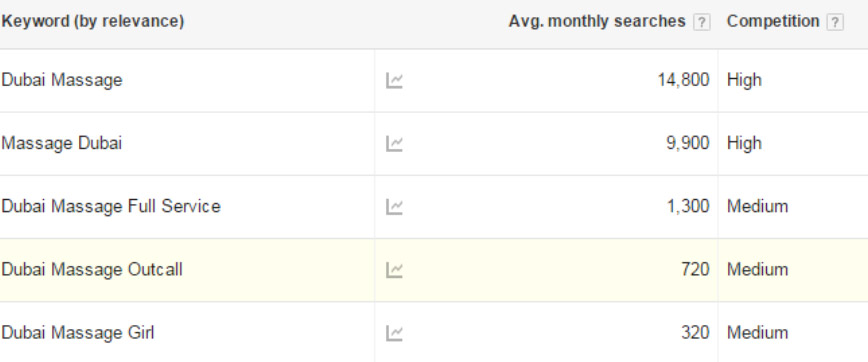Image resolution: width=868 pixels, height=362 pixels.
Task: Show trend chart for Dubai Massage Outcall
Action: (x=394, y=270)
